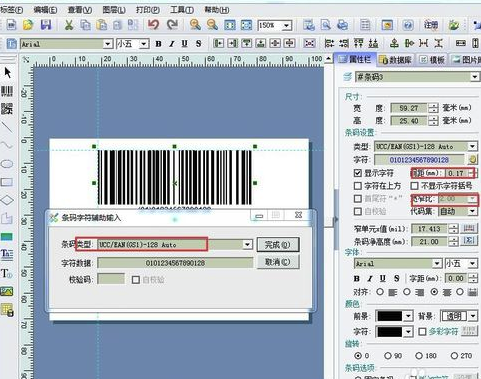Copy the selected object via the toolbar copy icon
The image size is (481, 379).
tap(85, 25)
